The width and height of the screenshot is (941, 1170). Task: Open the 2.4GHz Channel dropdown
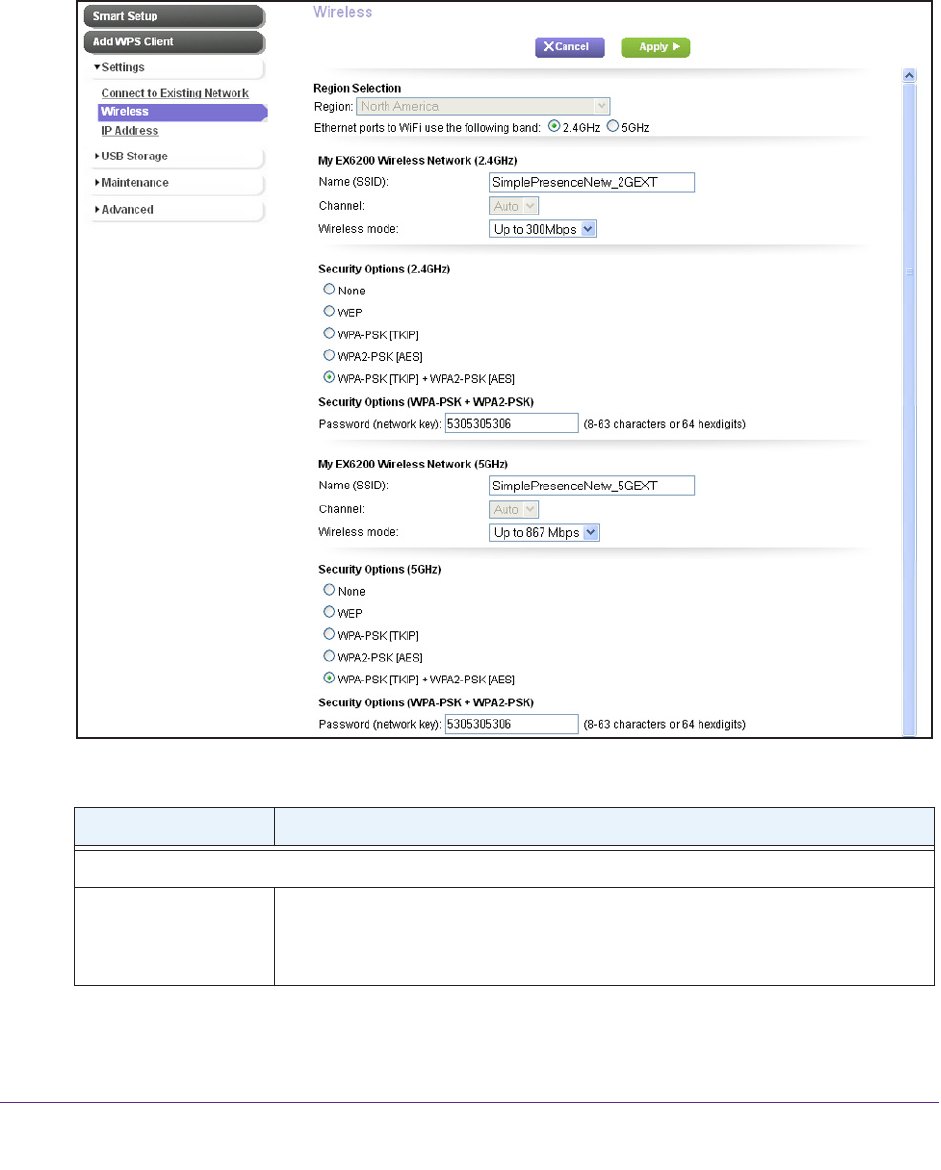pos(513,206)
